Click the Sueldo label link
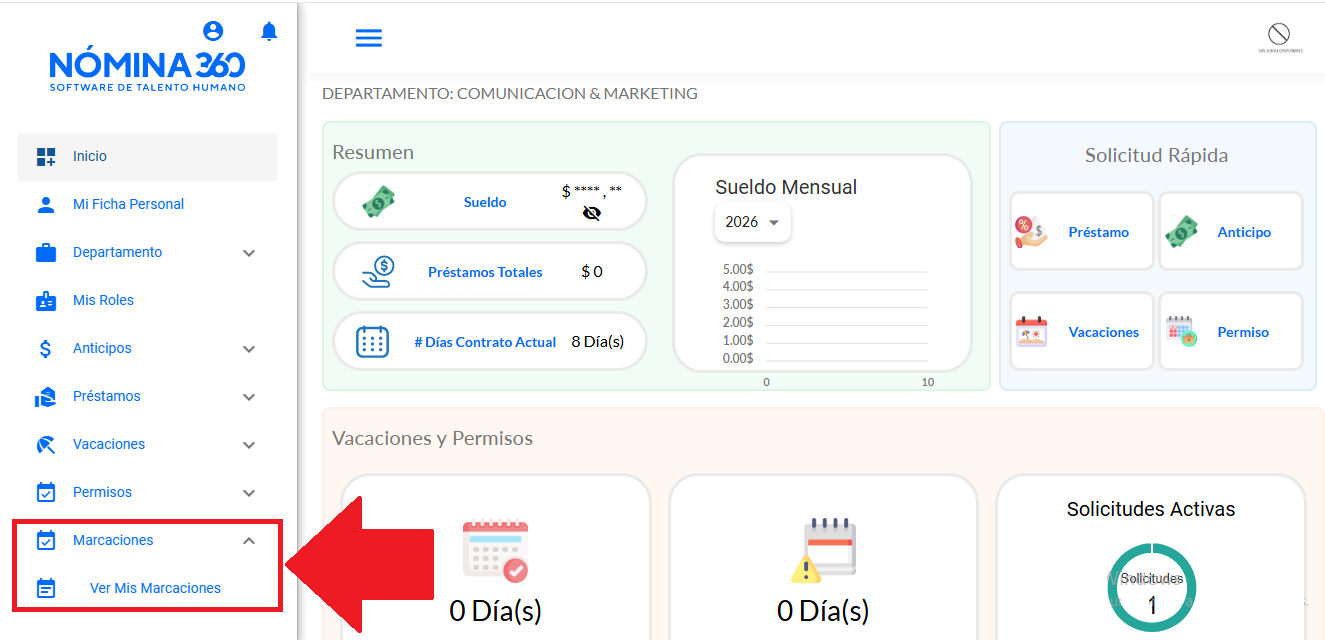The width and height of the screenshot is (1325, 640). point(485,202)
